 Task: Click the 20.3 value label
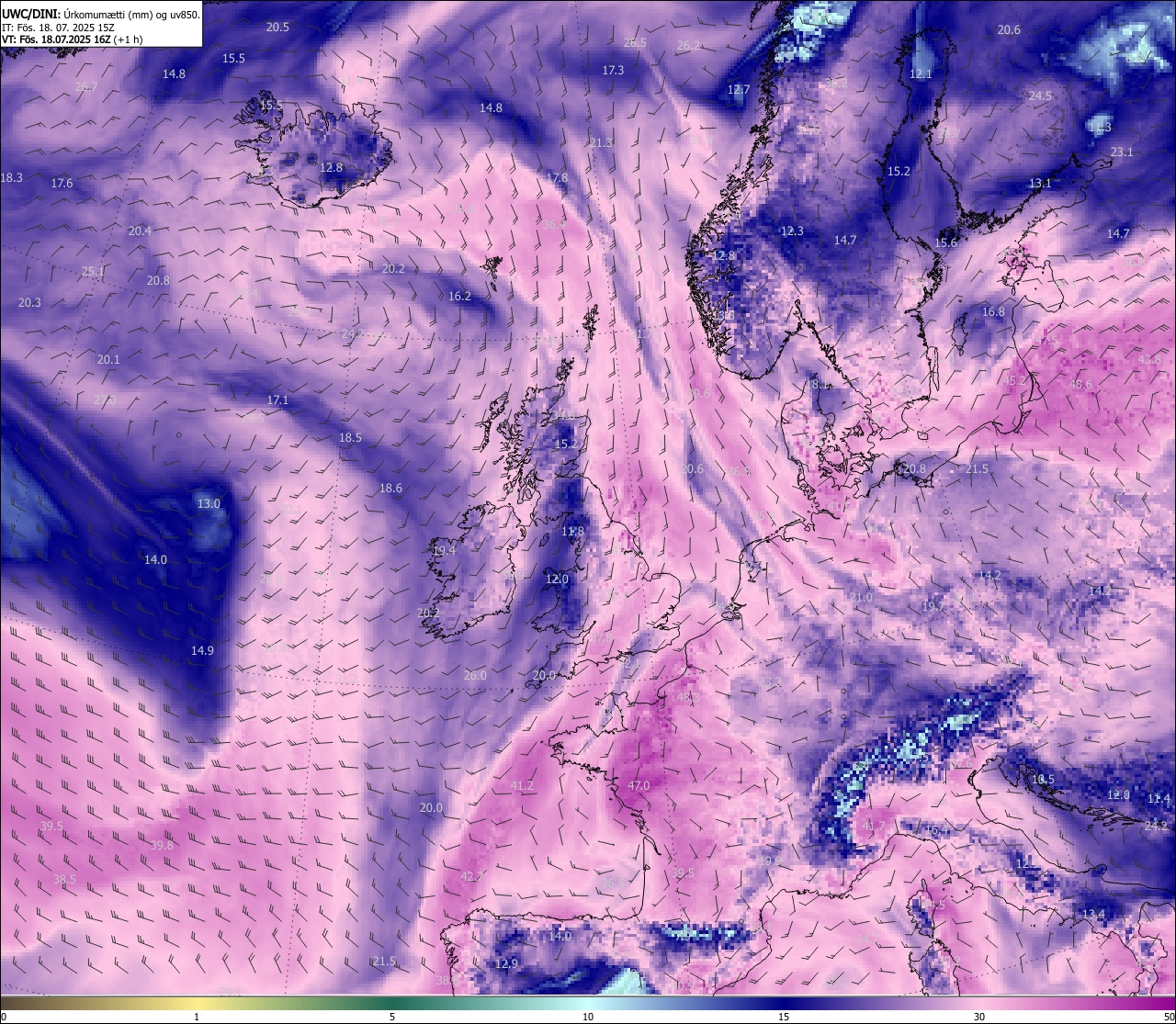point(29,302)
